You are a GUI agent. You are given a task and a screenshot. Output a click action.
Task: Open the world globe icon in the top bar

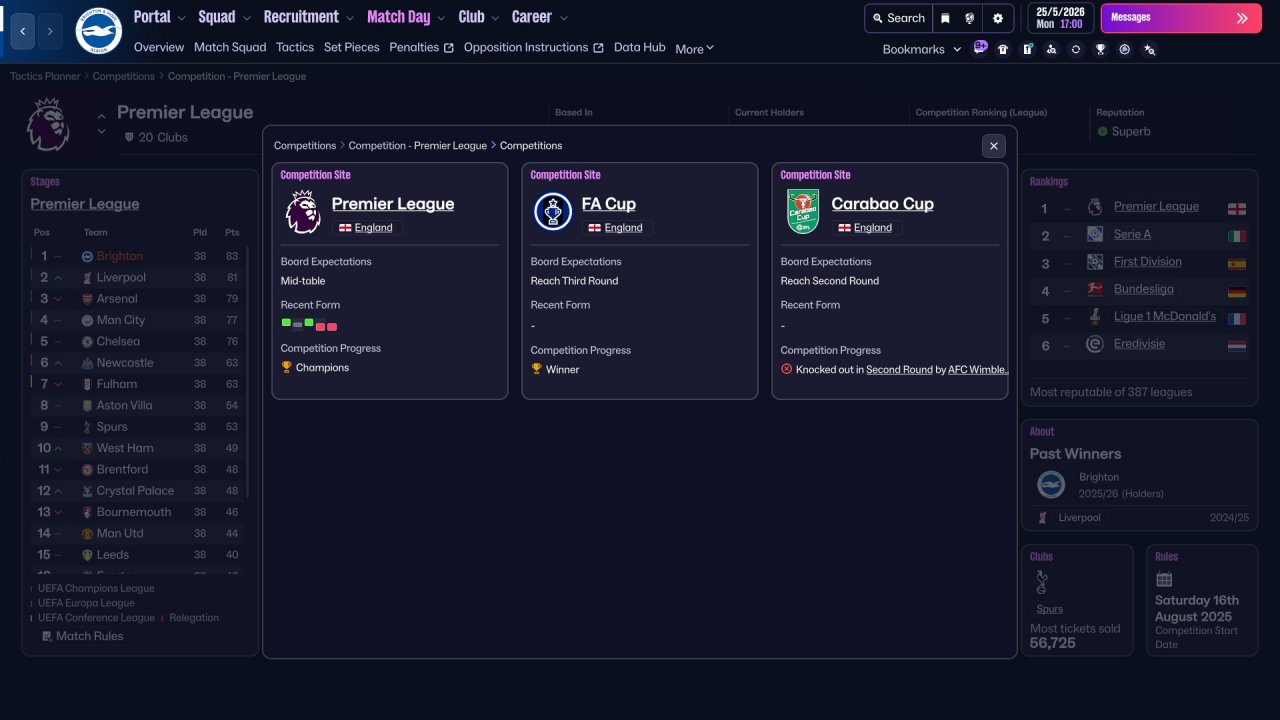tap(970, 18)
